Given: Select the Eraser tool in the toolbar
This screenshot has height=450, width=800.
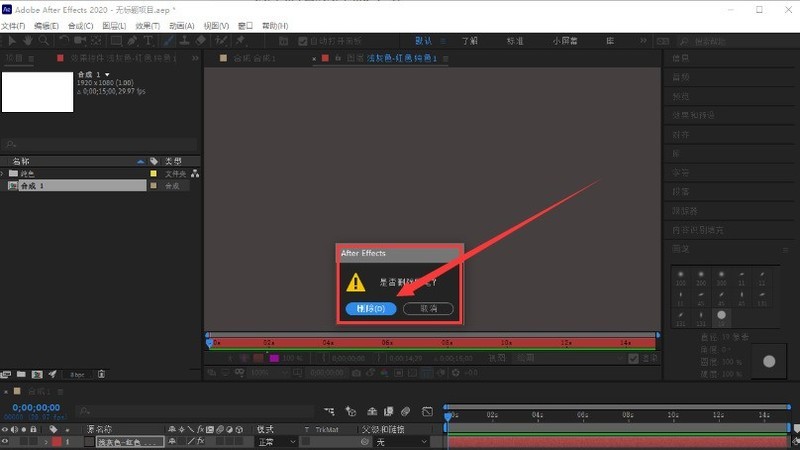Looking at the screenshot, I should point(200,41).
